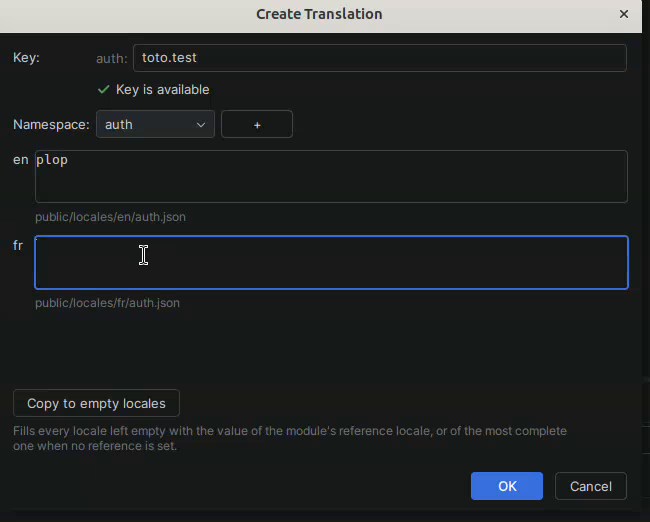The width and height of the screenshot is (650, 522).
Task: Click the 'fr' locale label
Action: pos(18,245)
